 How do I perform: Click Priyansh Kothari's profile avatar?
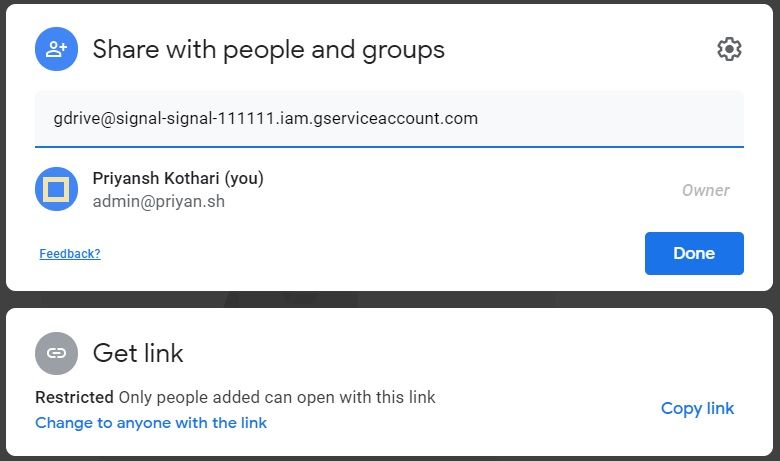coord(56,189)
